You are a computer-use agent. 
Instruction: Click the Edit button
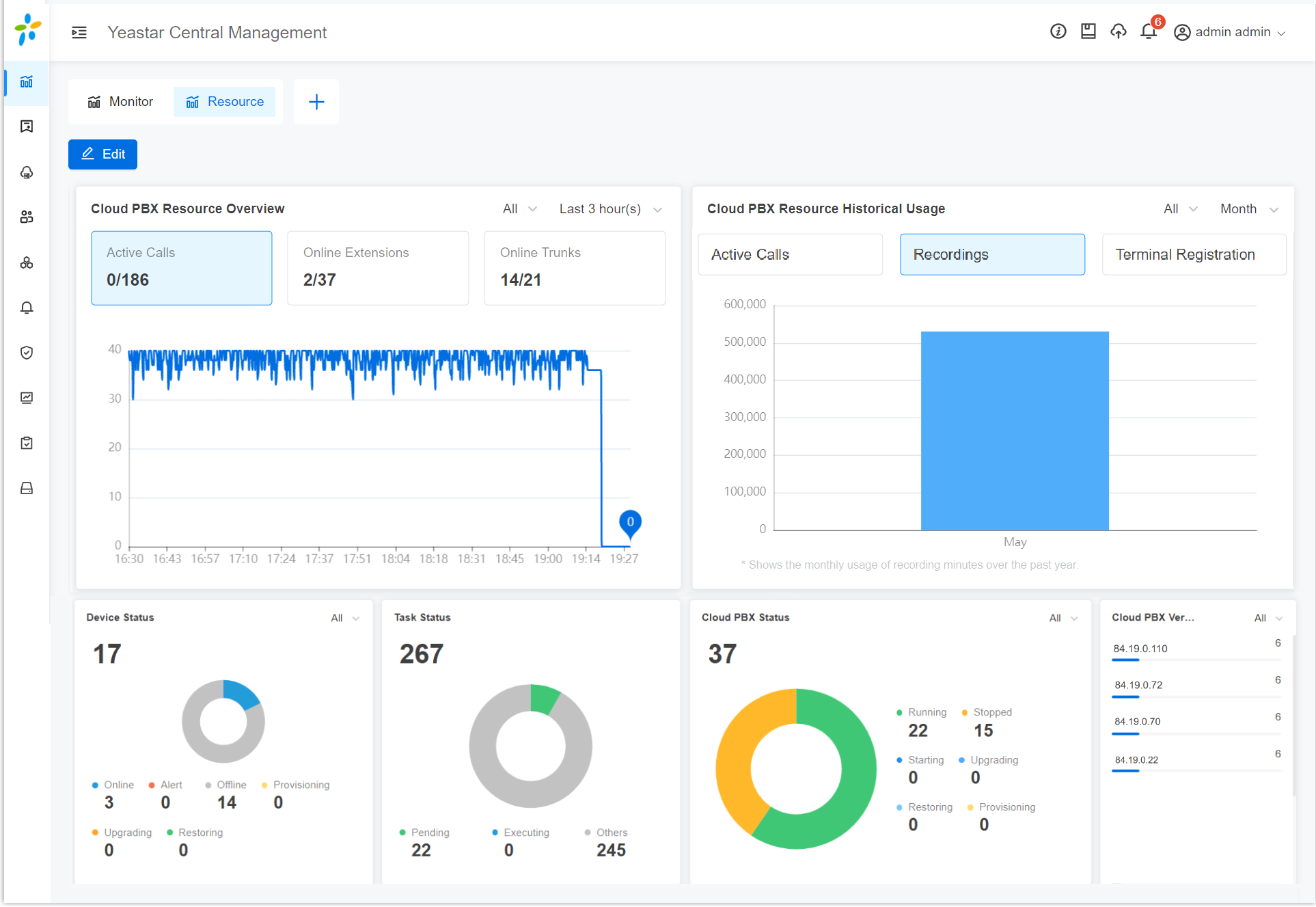(x=102, y=154)
